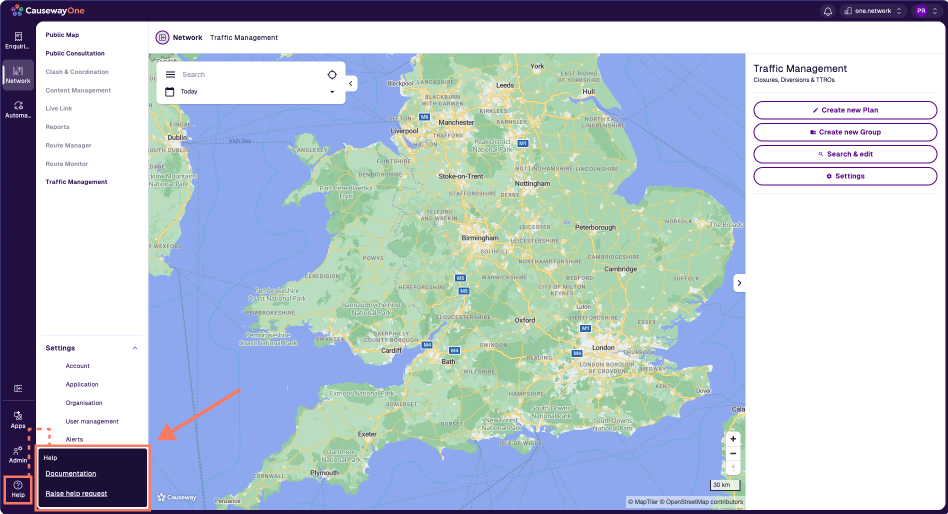Zoom in the map with plus button
Viewport: 948px width, 514px height.
pos(733,439)
